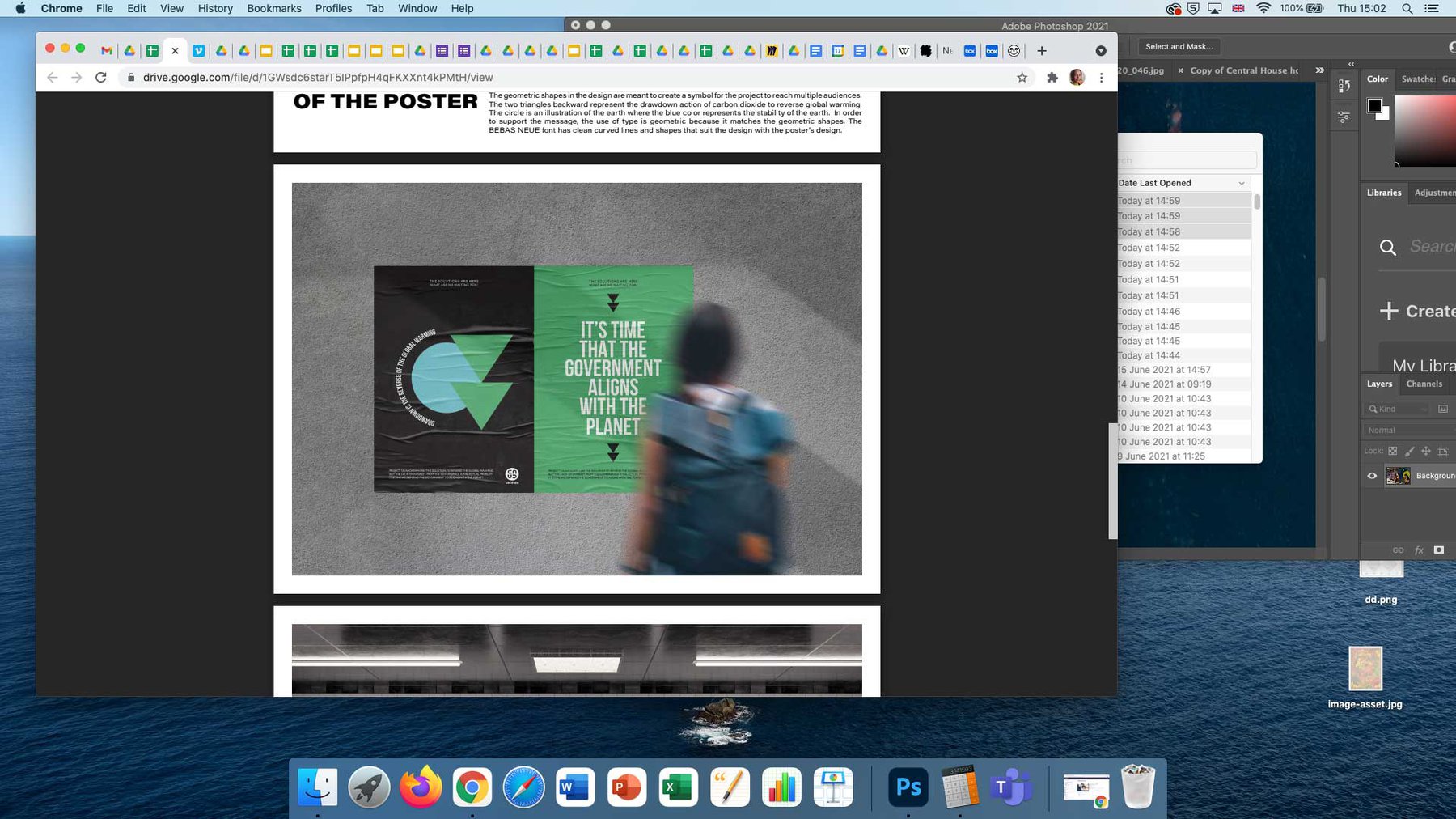Open the Apple menu
The width and height of the screenshot is (1456, 819).
click(x=20, y=8)
